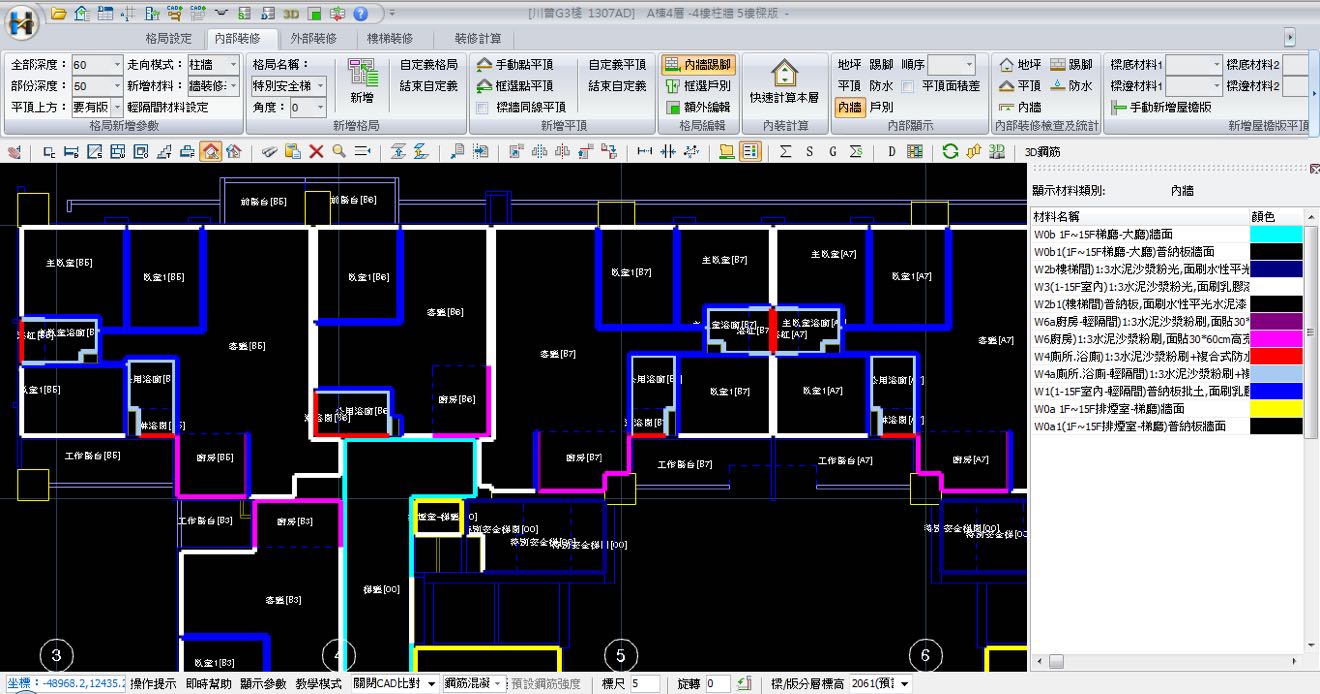This screenshot has height=694, width=1320.
Task: Click the cyan W0b color swatch
Action: click(1276, 234)
